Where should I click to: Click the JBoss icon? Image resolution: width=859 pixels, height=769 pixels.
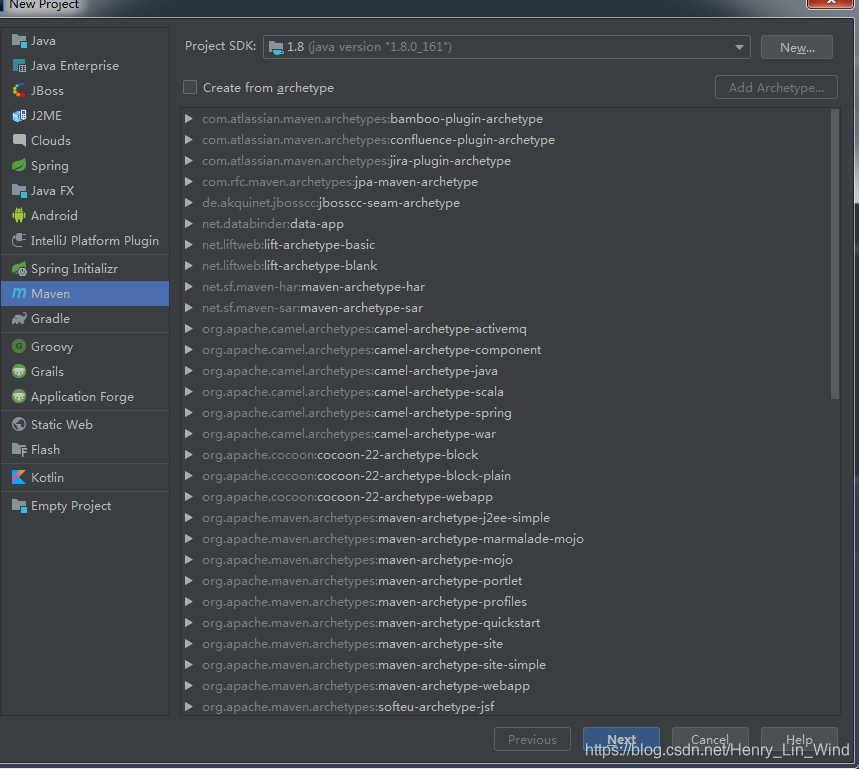(x=19, y=90)
